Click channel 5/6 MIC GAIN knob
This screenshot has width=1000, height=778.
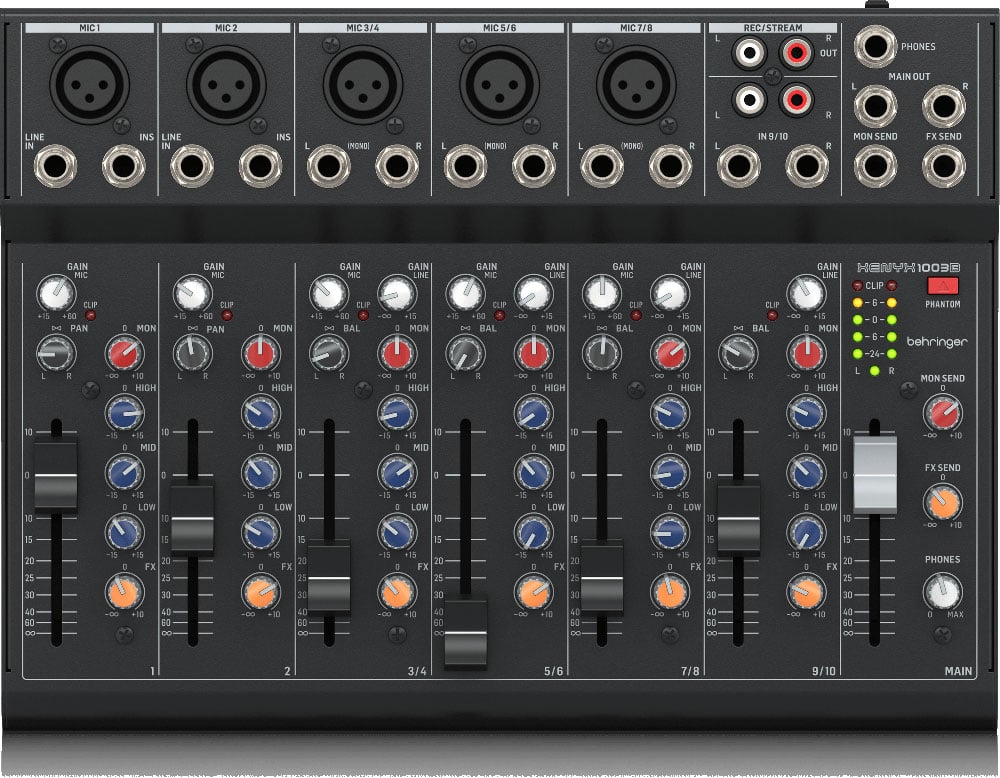(x=466, y=293)
